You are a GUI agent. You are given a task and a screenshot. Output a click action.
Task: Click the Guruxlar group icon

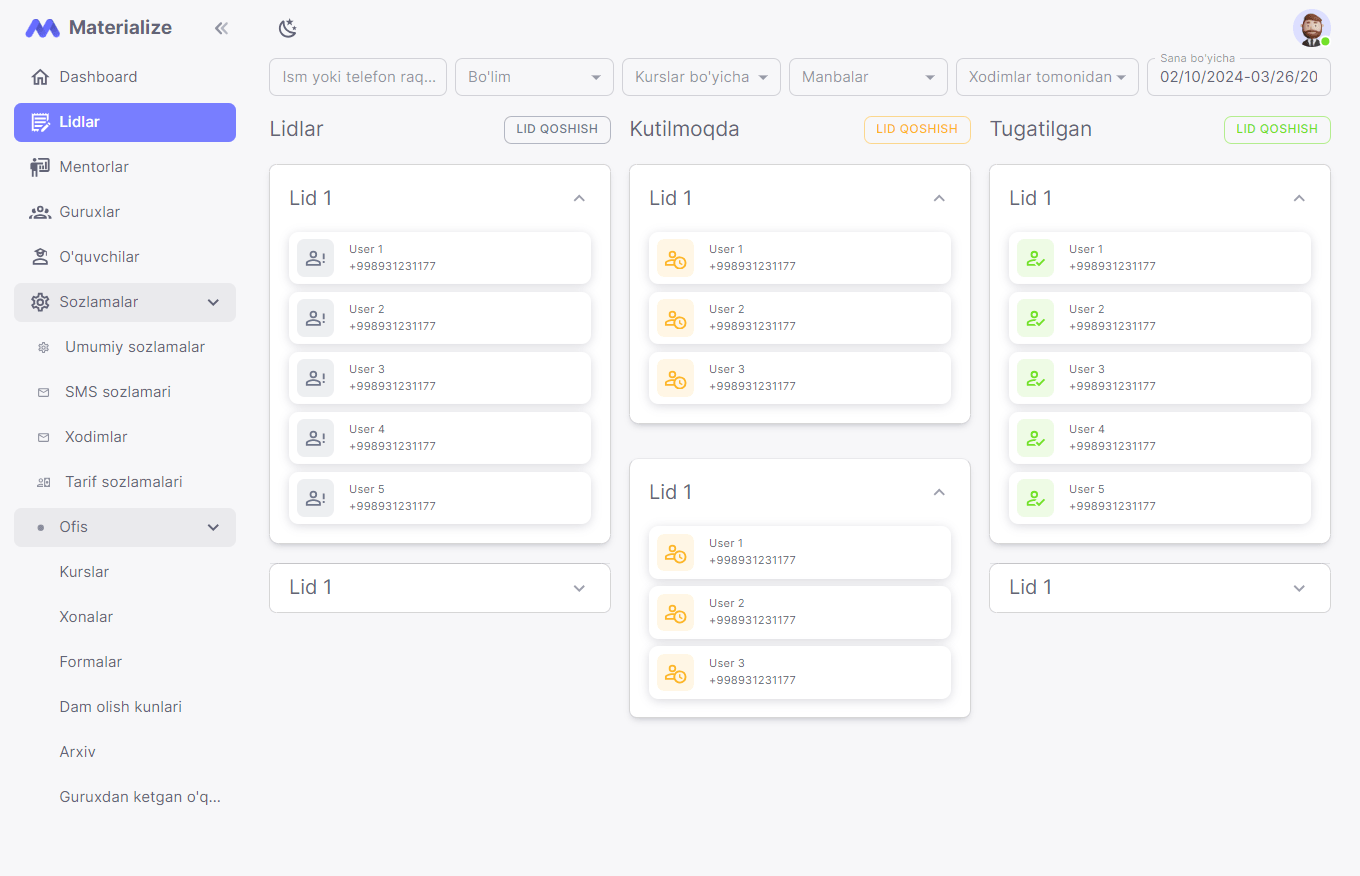point(40,212)
